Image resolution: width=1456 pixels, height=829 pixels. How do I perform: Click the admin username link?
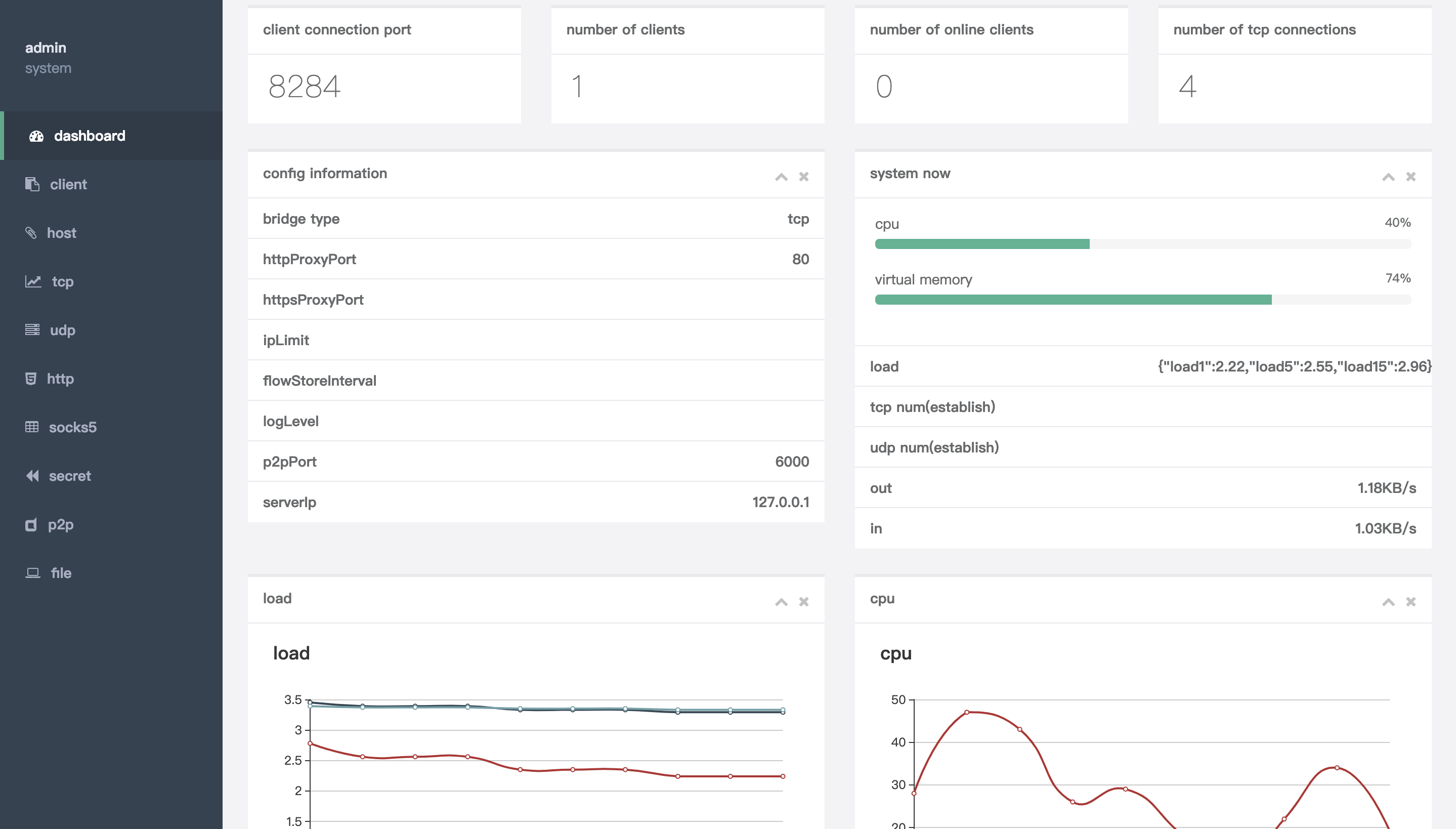(x=46, y=48)
